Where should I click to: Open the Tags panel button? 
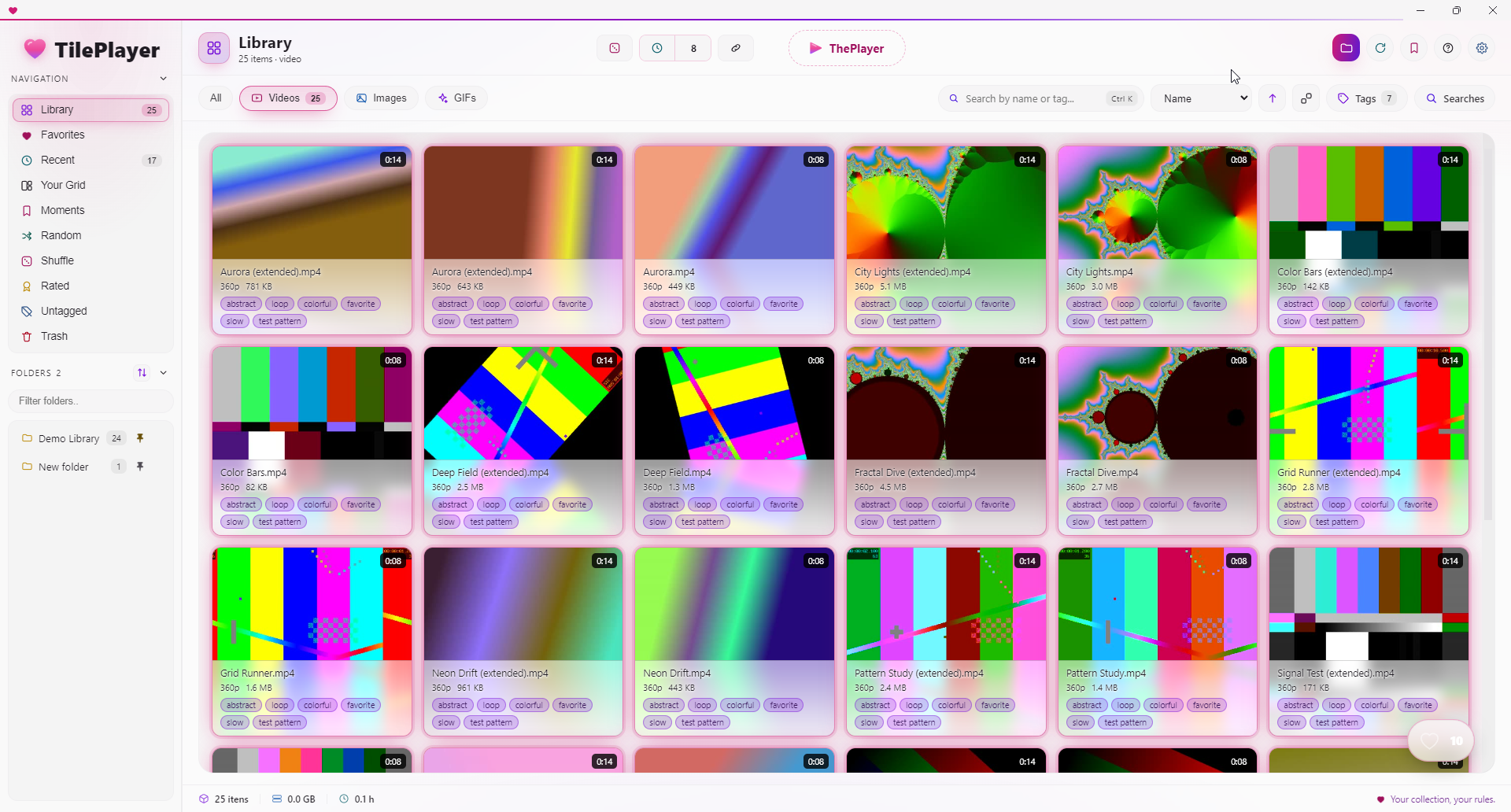(x=1366, y=98)
